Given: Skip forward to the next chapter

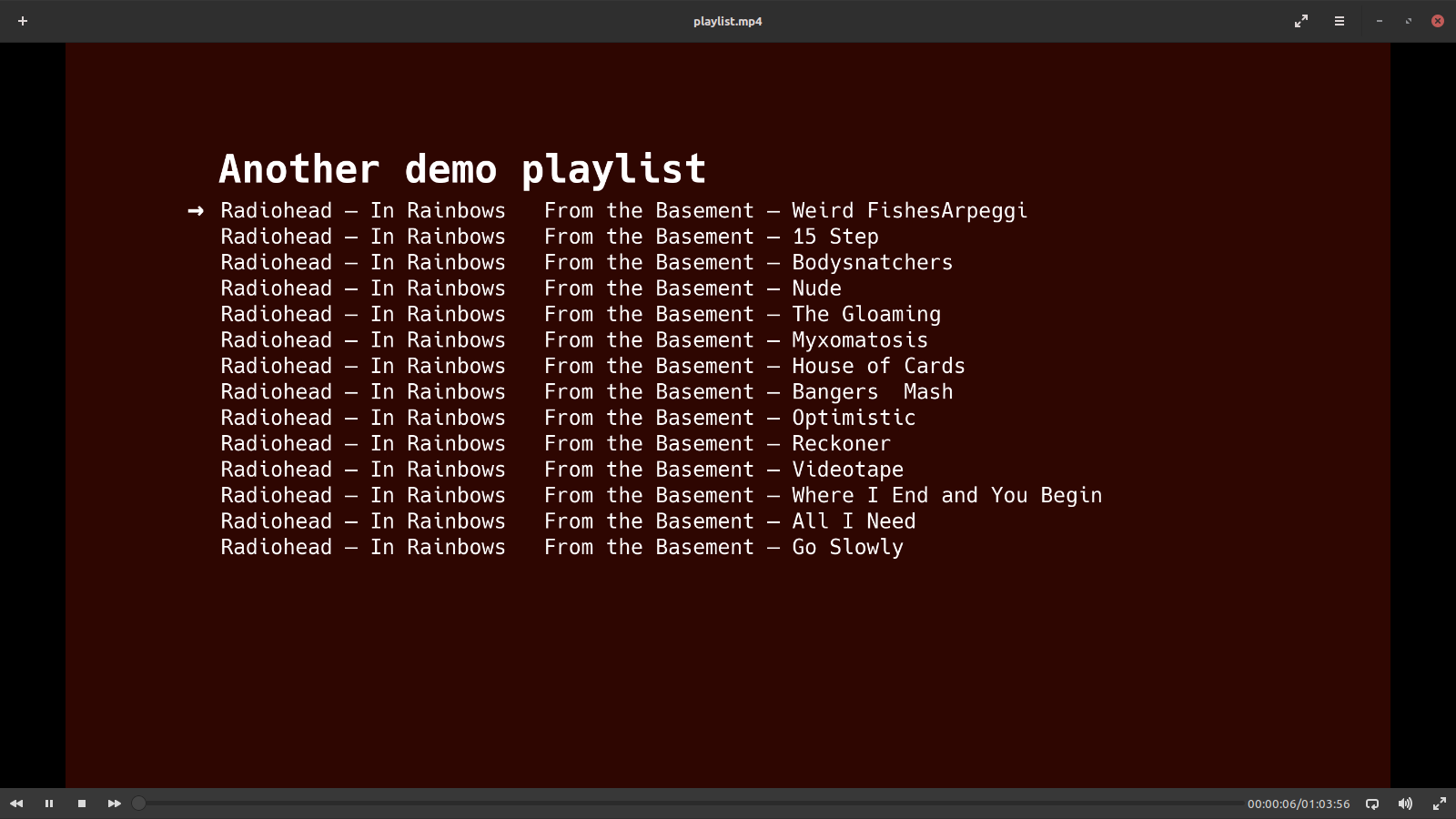Looking at the screenshot, I should [x=115, y=804].
